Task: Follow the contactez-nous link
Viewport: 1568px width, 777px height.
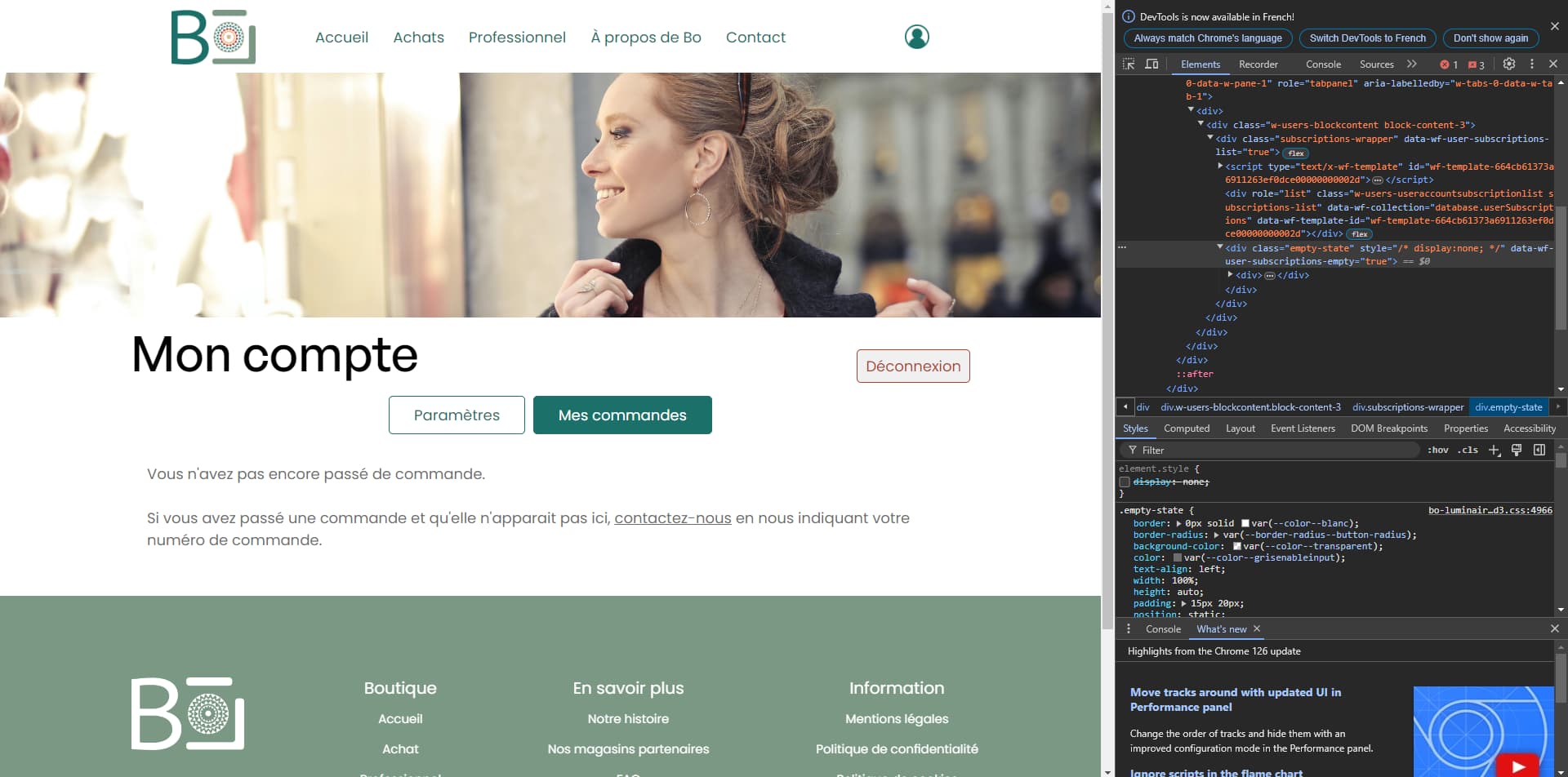Action: click(673, 518)
